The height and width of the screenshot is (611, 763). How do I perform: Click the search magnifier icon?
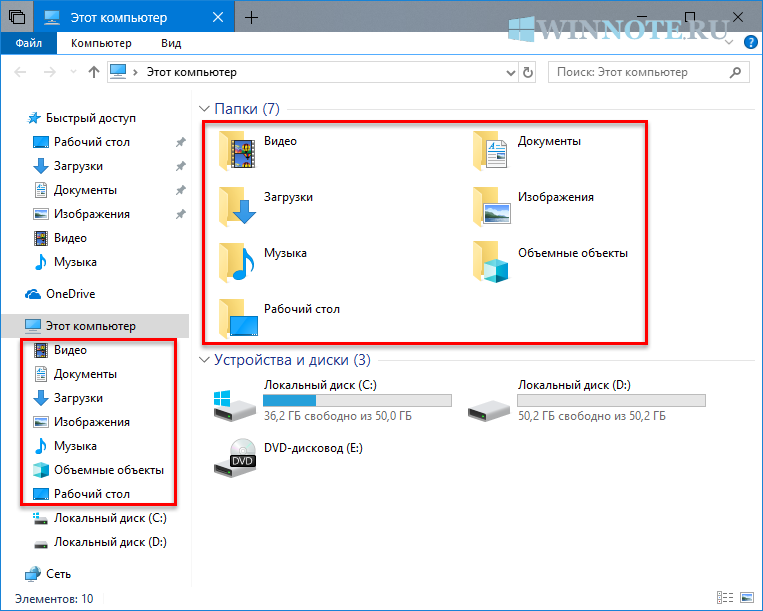point(735,72)
